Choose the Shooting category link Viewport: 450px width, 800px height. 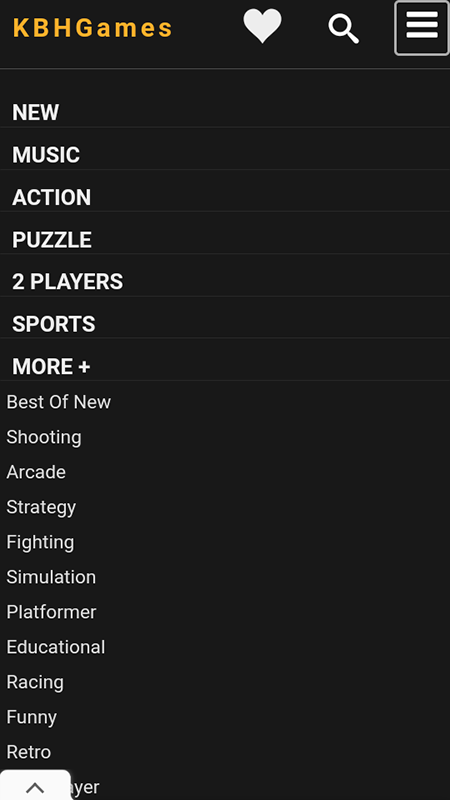click(x=44, y=437)
